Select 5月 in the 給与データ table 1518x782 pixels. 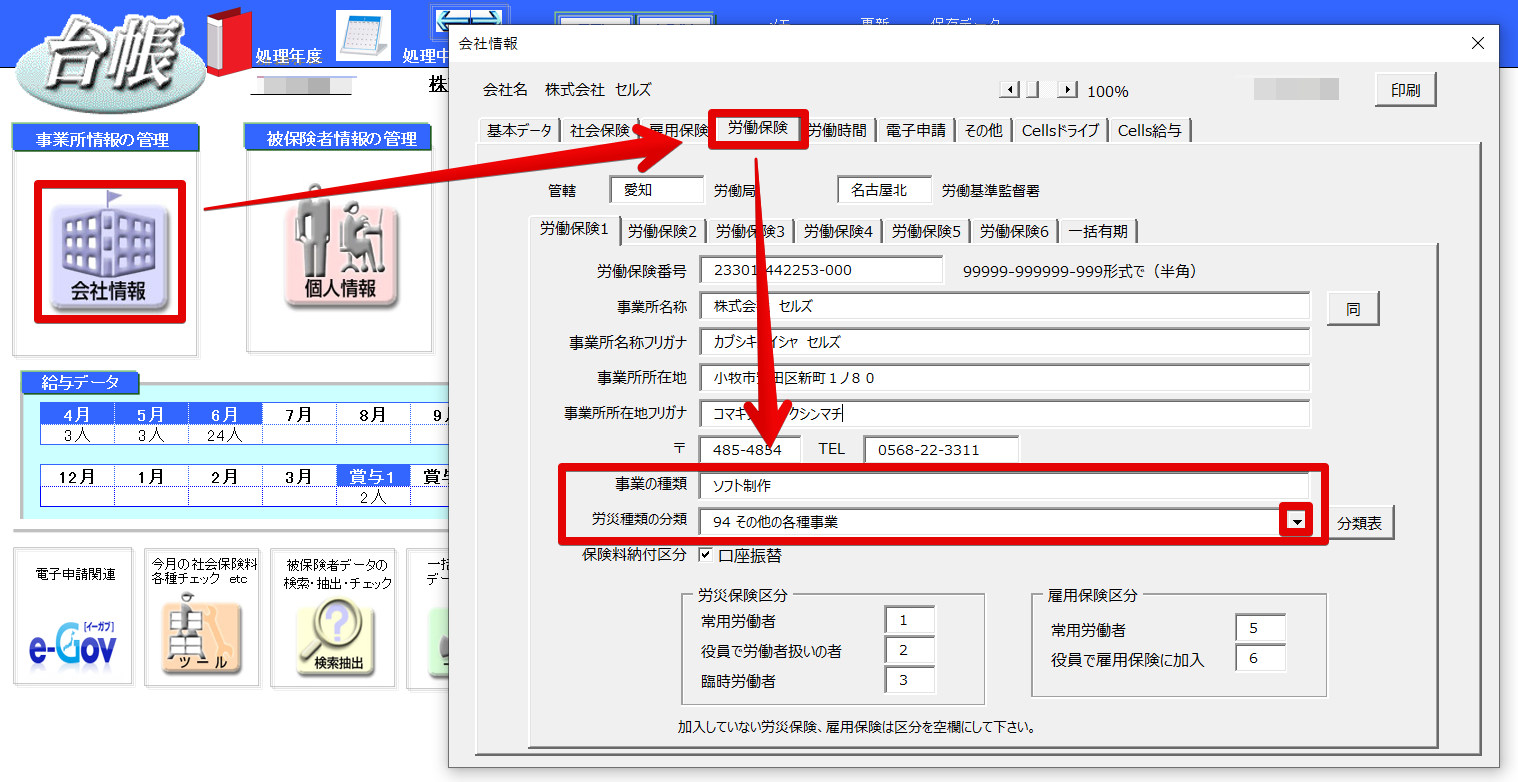pyautogui.click(x=151, y=414)
